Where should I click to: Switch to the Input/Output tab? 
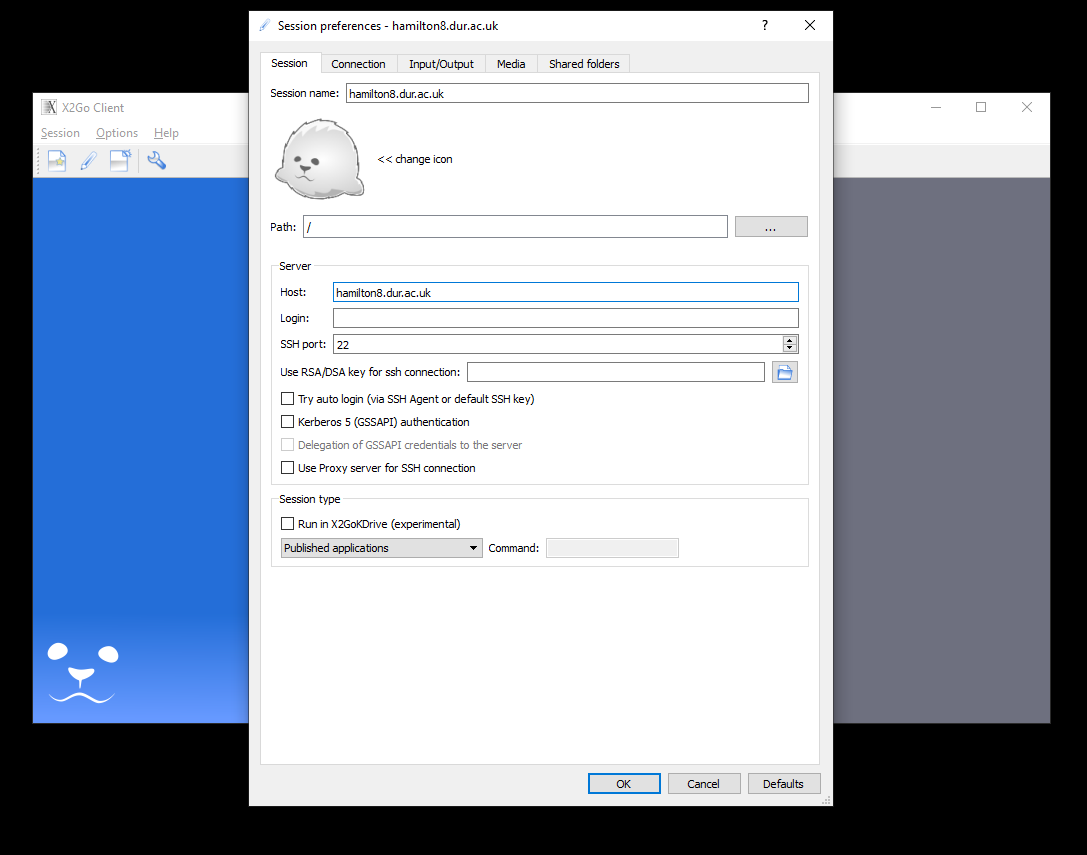(x=441, y=64)
